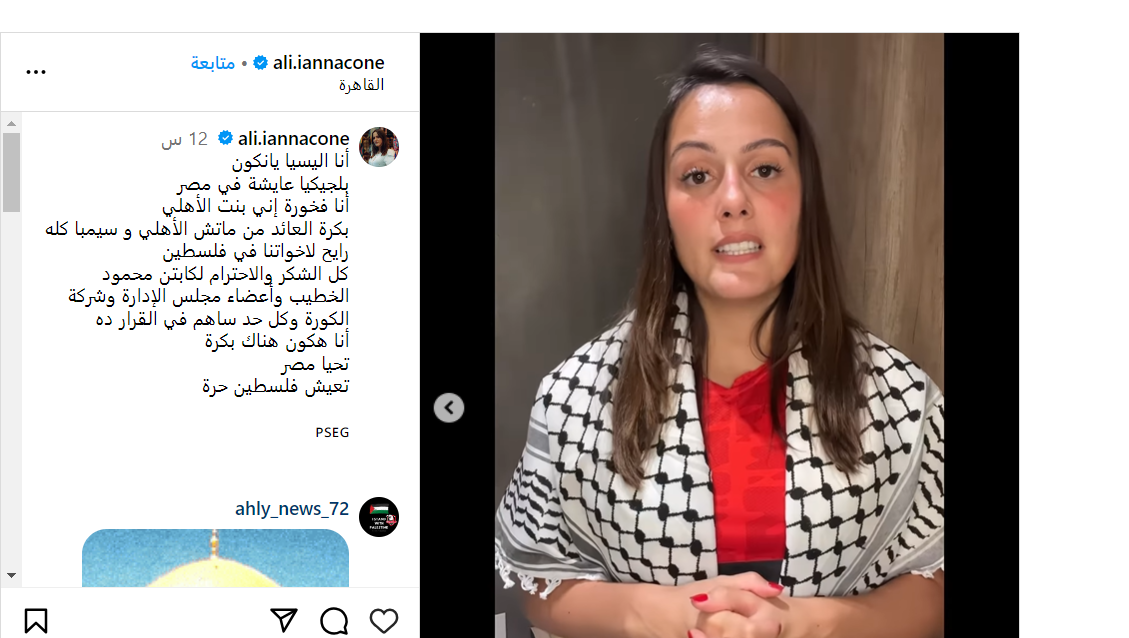The width and height of the screenshot is (1129, 638).
Task: Save post with bookmark icon
Action: pos(36,621)
